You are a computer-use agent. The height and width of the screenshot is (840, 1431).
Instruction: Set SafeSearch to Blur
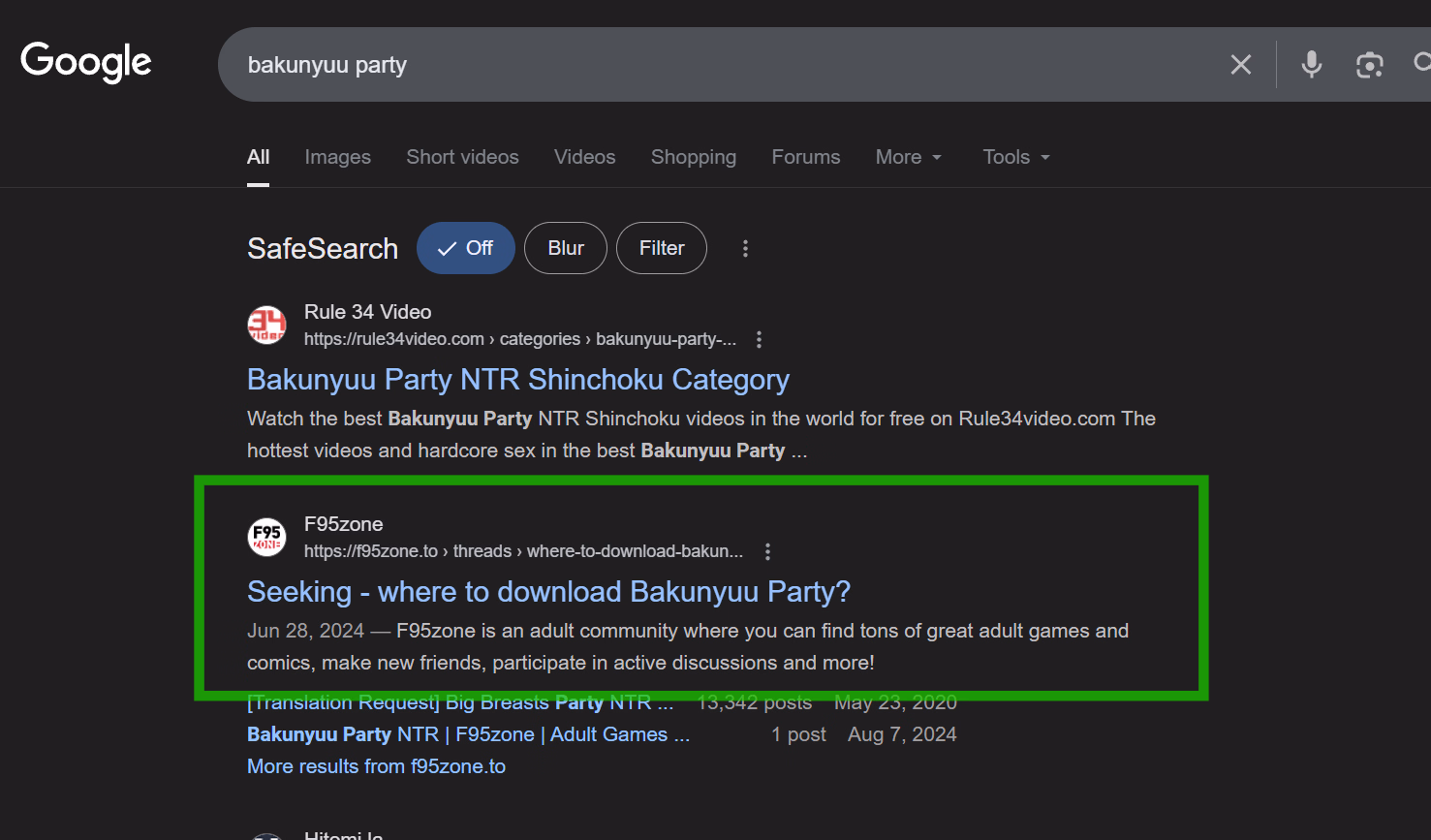pyautogui.click(x=566, y=248)
